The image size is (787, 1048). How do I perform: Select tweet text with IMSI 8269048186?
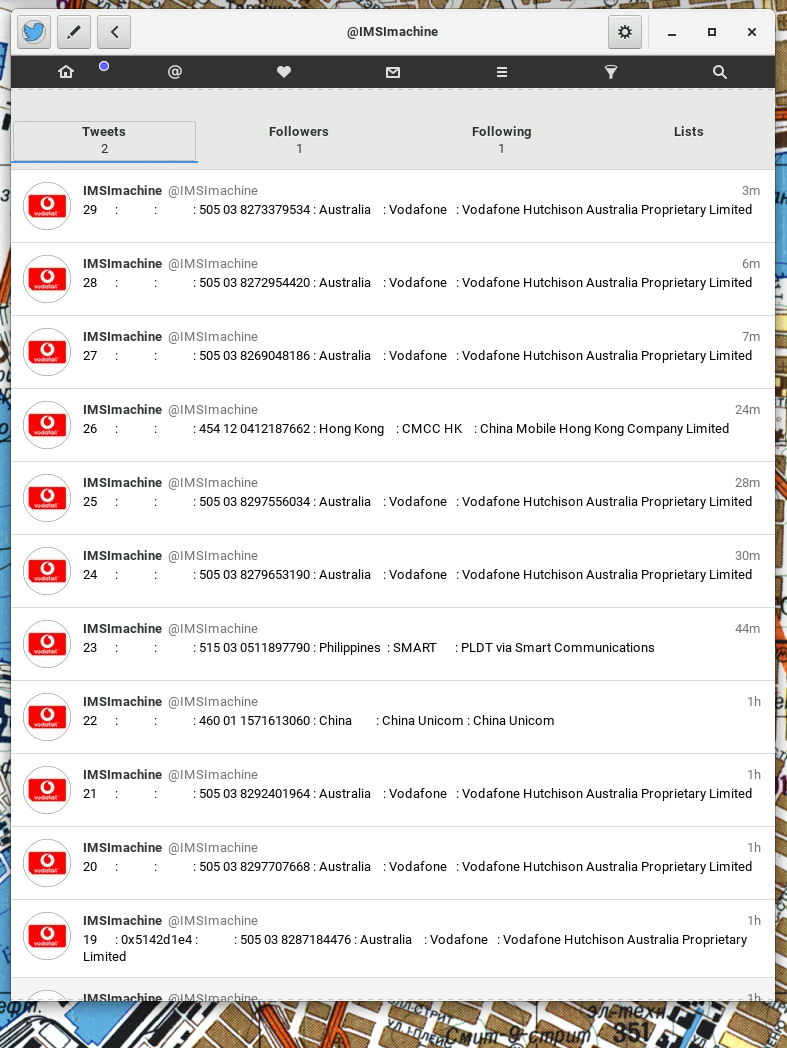click(x=417, y=356)
